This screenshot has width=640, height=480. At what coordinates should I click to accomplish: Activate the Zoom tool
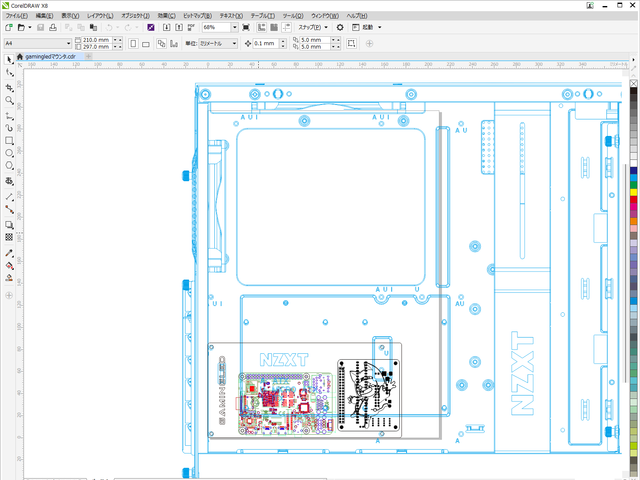[9, 100]
